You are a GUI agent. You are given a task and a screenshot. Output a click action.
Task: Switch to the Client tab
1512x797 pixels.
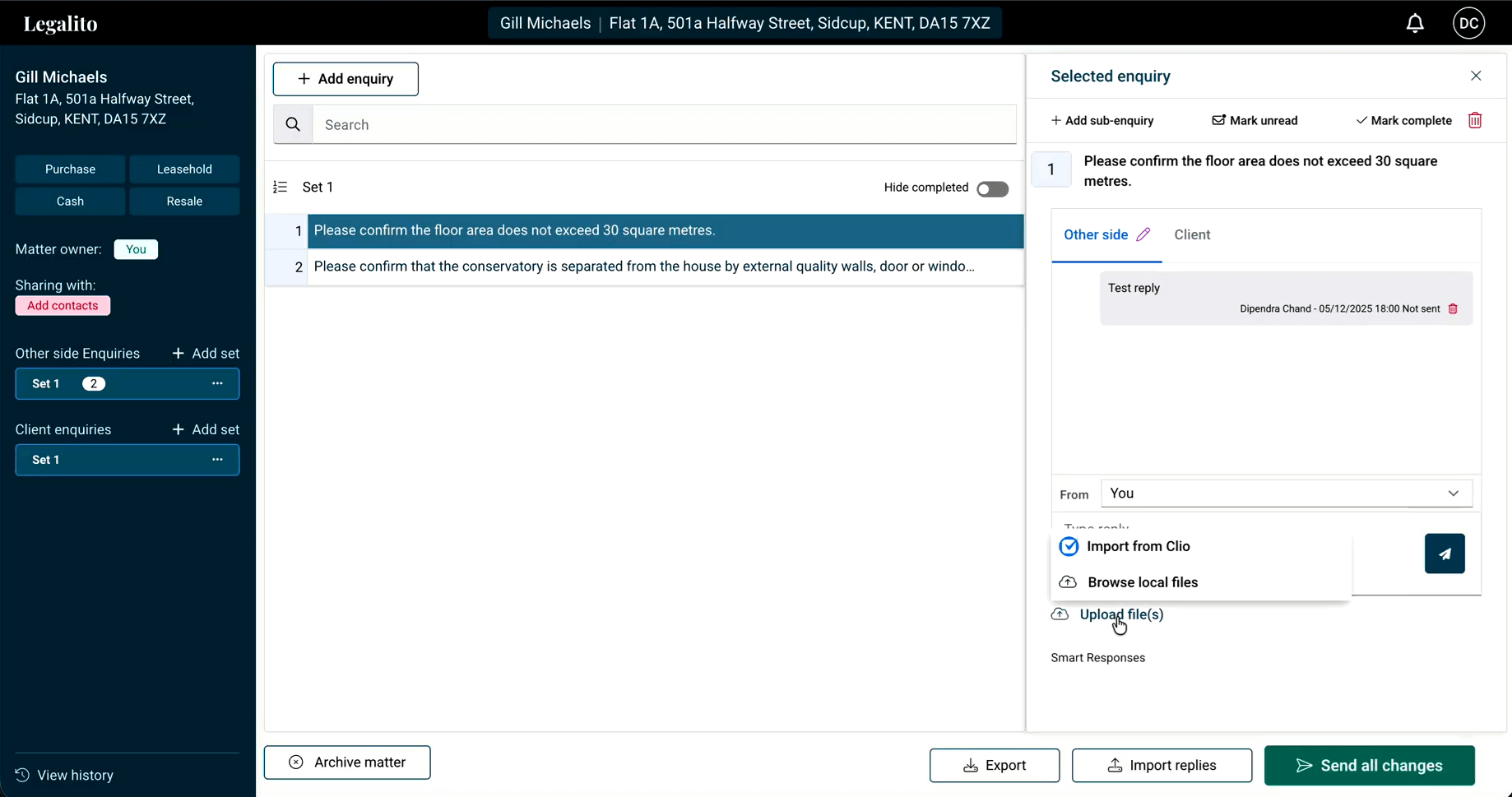click(x=1191, y=235)
